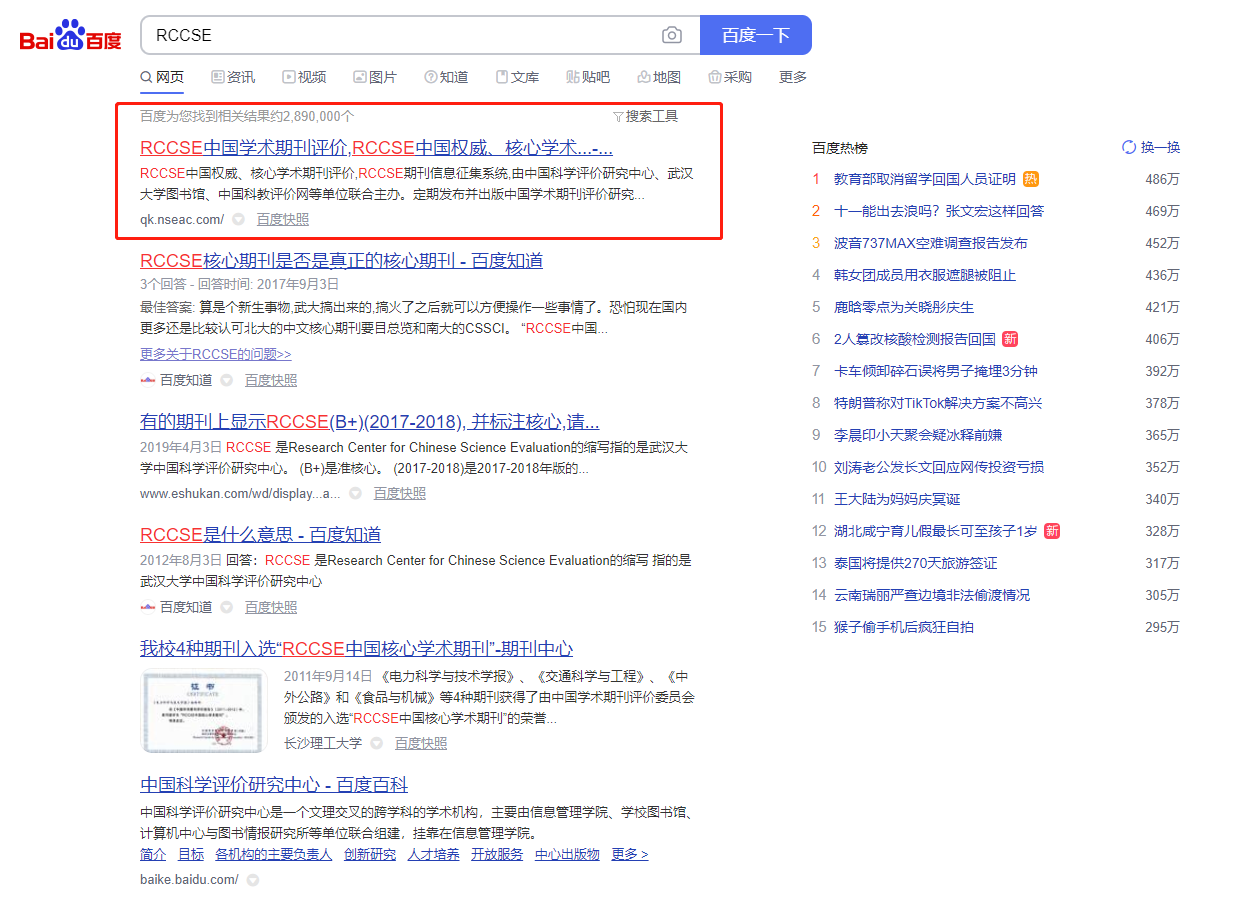Open RCCSE核心期刊是否是真正的核心期刊 result
1251x909 pixels.
point(341,261)
